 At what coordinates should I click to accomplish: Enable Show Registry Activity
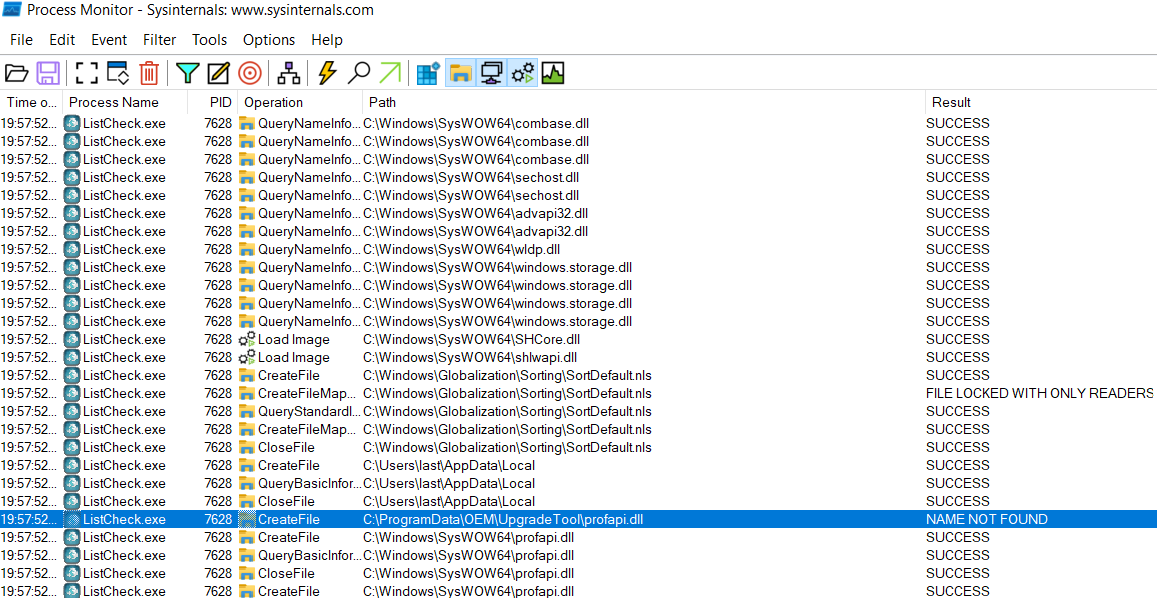click(x=426, y=72)
